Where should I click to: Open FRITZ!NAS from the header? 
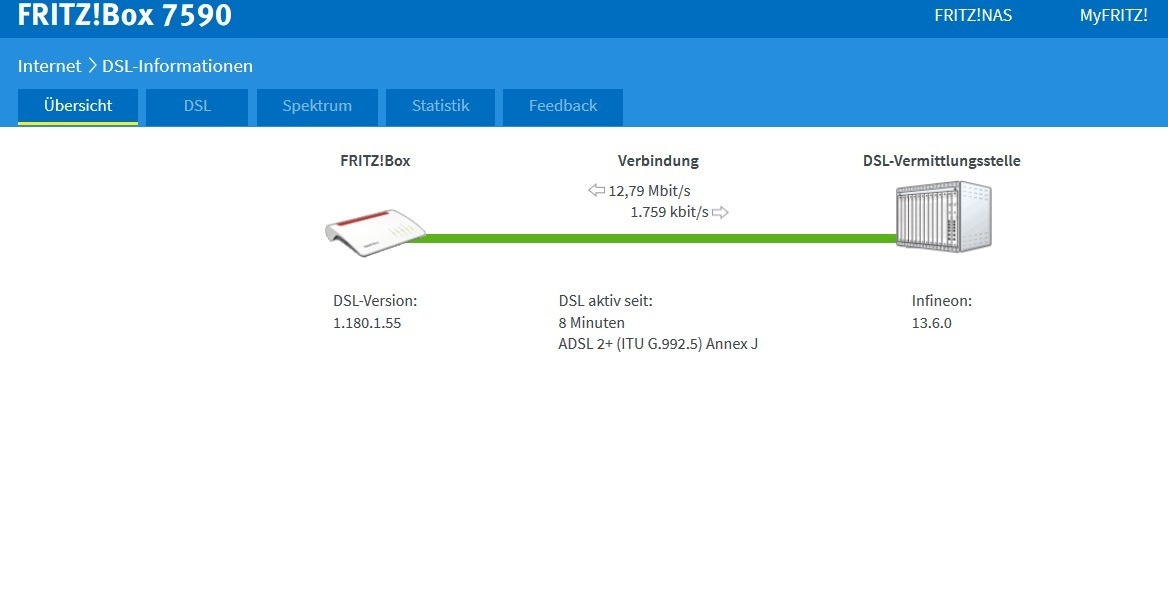click(x=973, y=15)
